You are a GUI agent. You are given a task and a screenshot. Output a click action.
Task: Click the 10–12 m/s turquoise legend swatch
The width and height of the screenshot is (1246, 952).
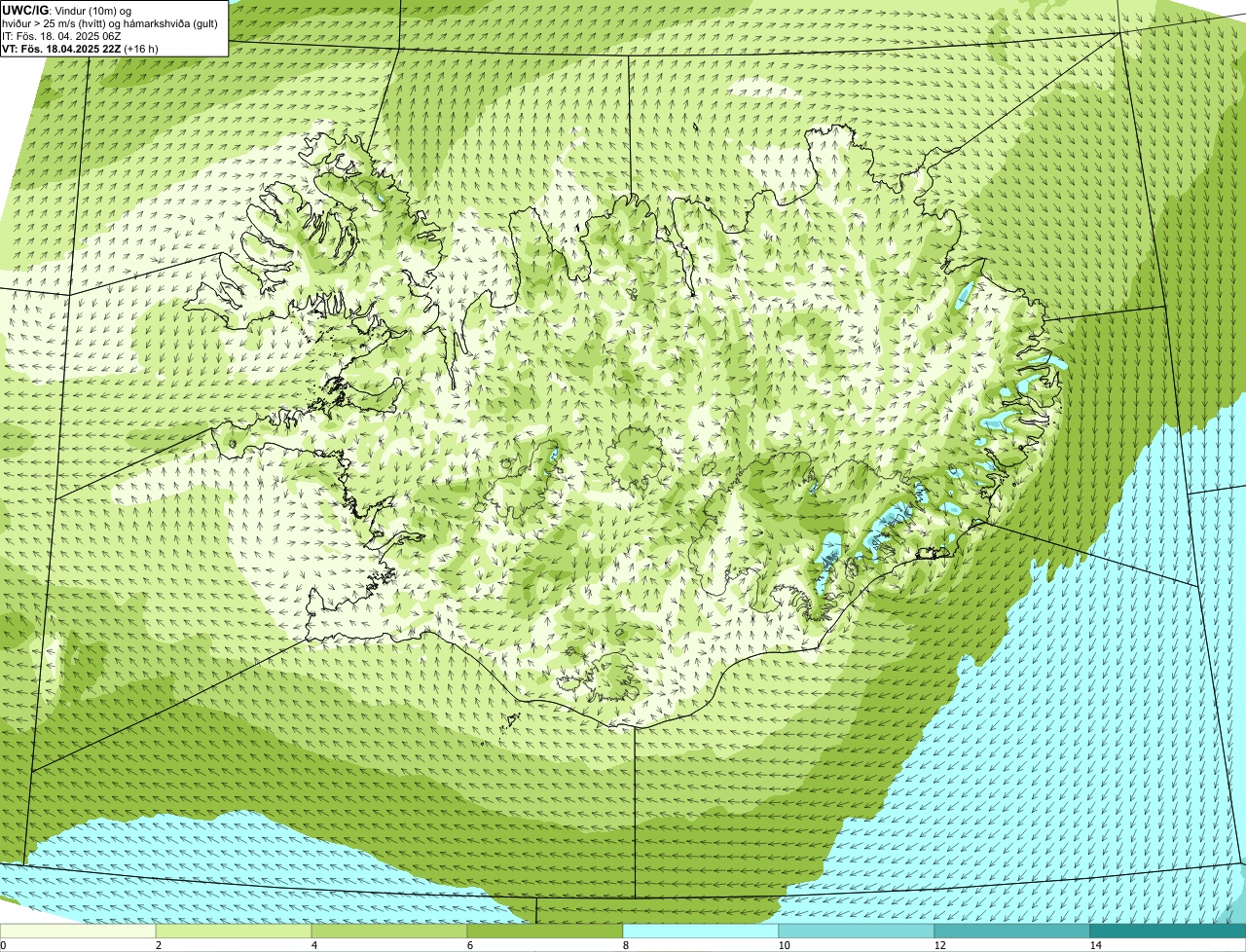pyautogui.click(x=857, y=932)
